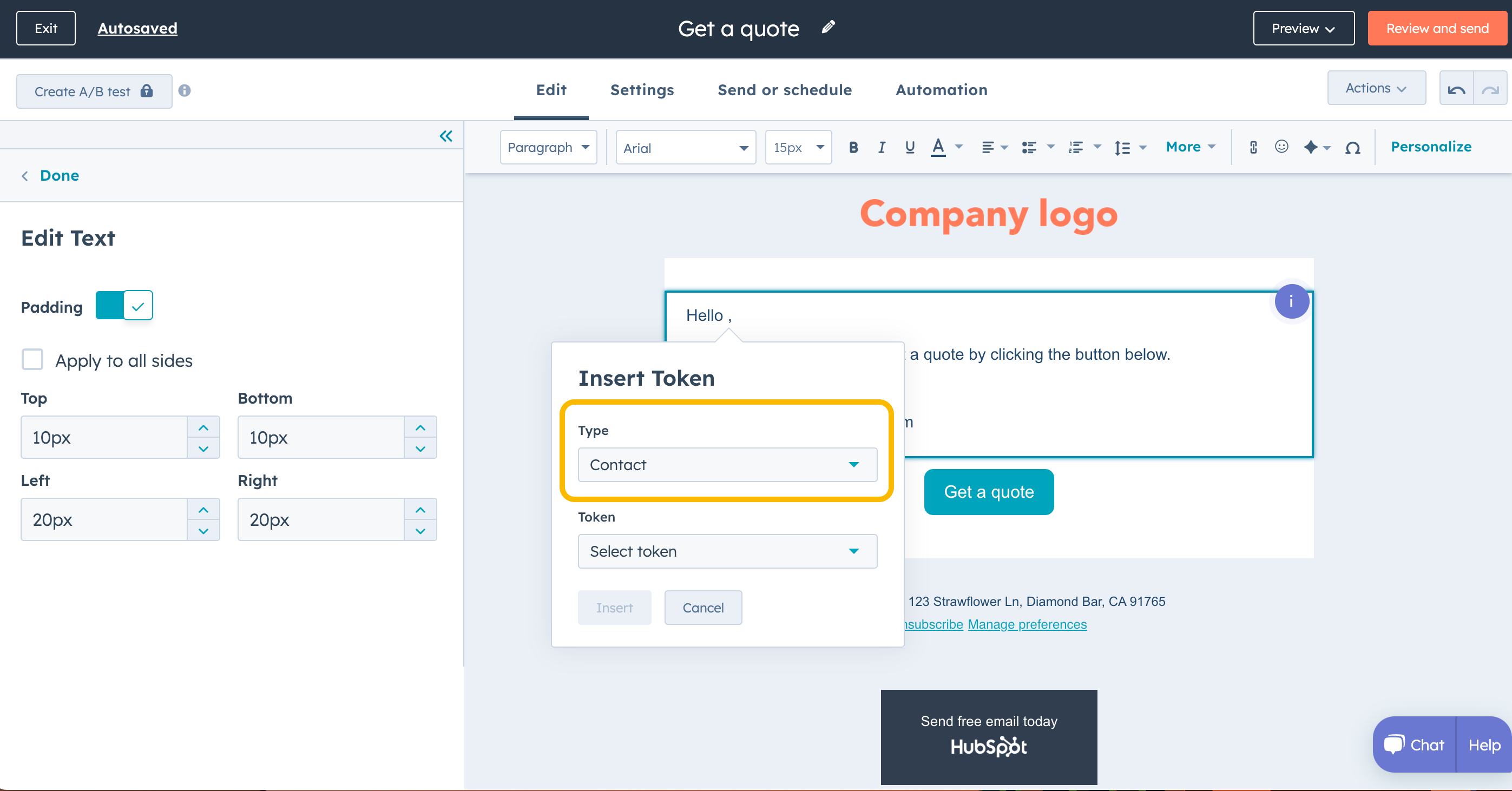Increase the Top padding value
The image size is (1512, 791).
pyautogui.click(x=203, y=427)
